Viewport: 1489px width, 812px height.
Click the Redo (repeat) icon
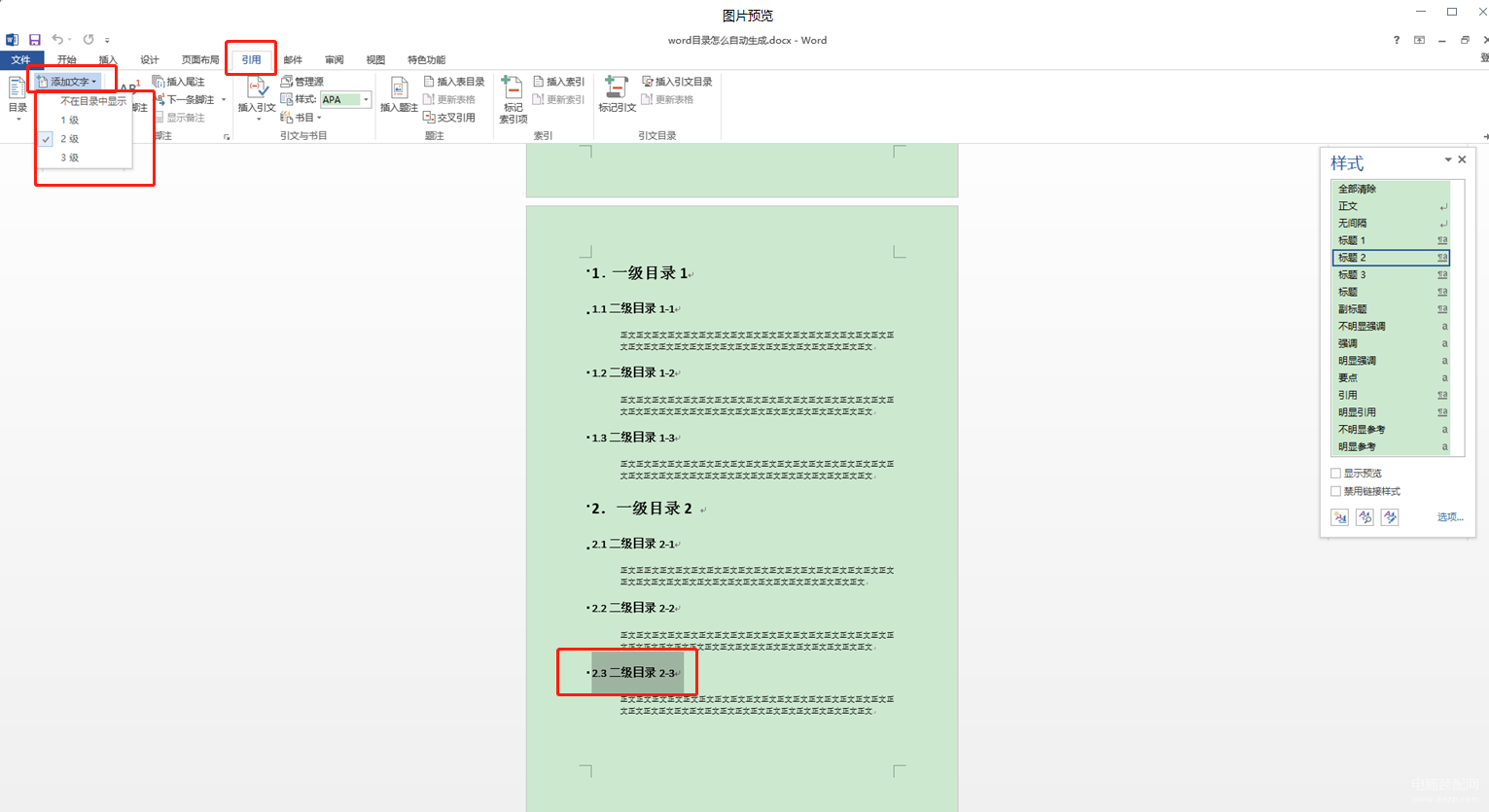click(x=89, y=40)
